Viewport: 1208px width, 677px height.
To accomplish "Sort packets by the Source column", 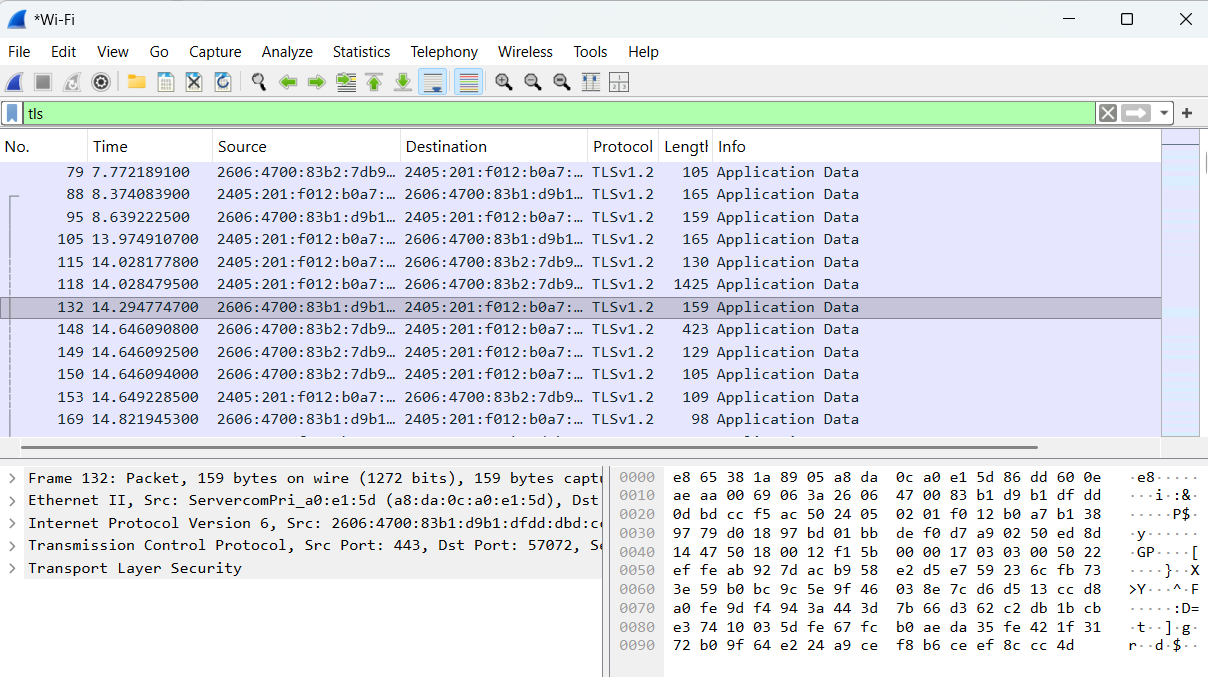I will [x=306, y=147].
